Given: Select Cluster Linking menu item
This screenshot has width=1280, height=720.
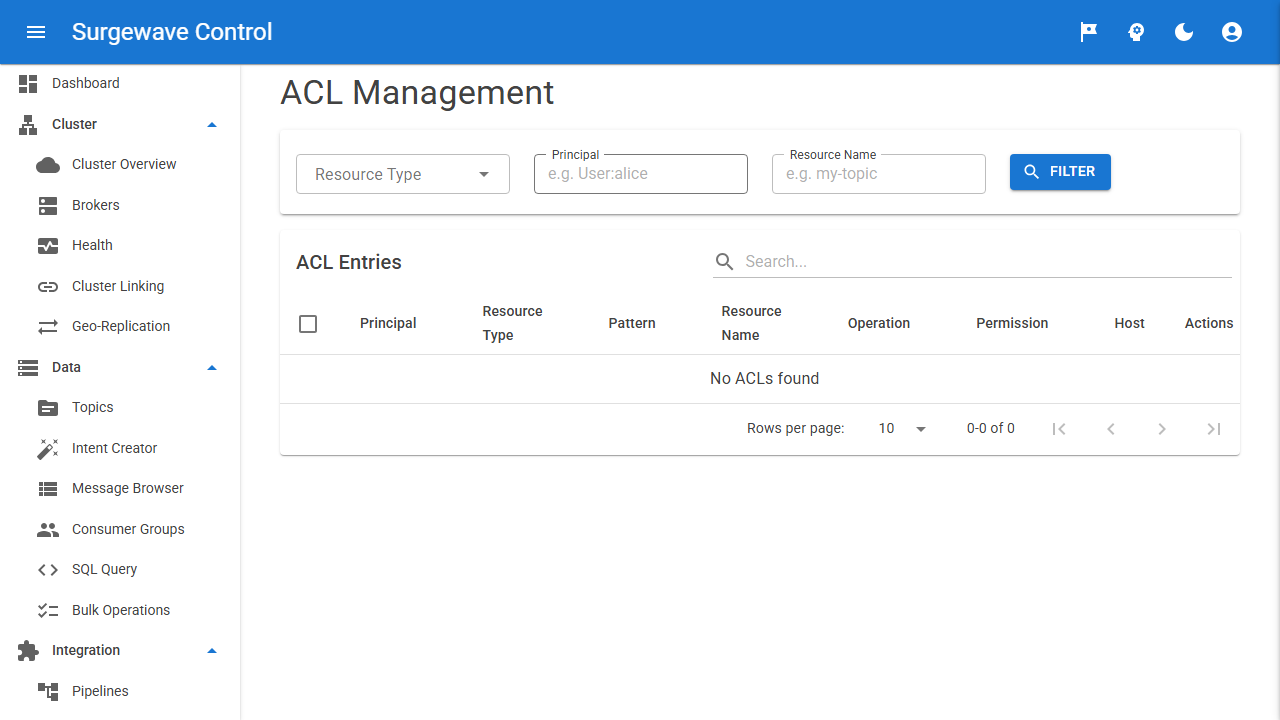Looking at the screenshot, I should click(x=120, y=286).
